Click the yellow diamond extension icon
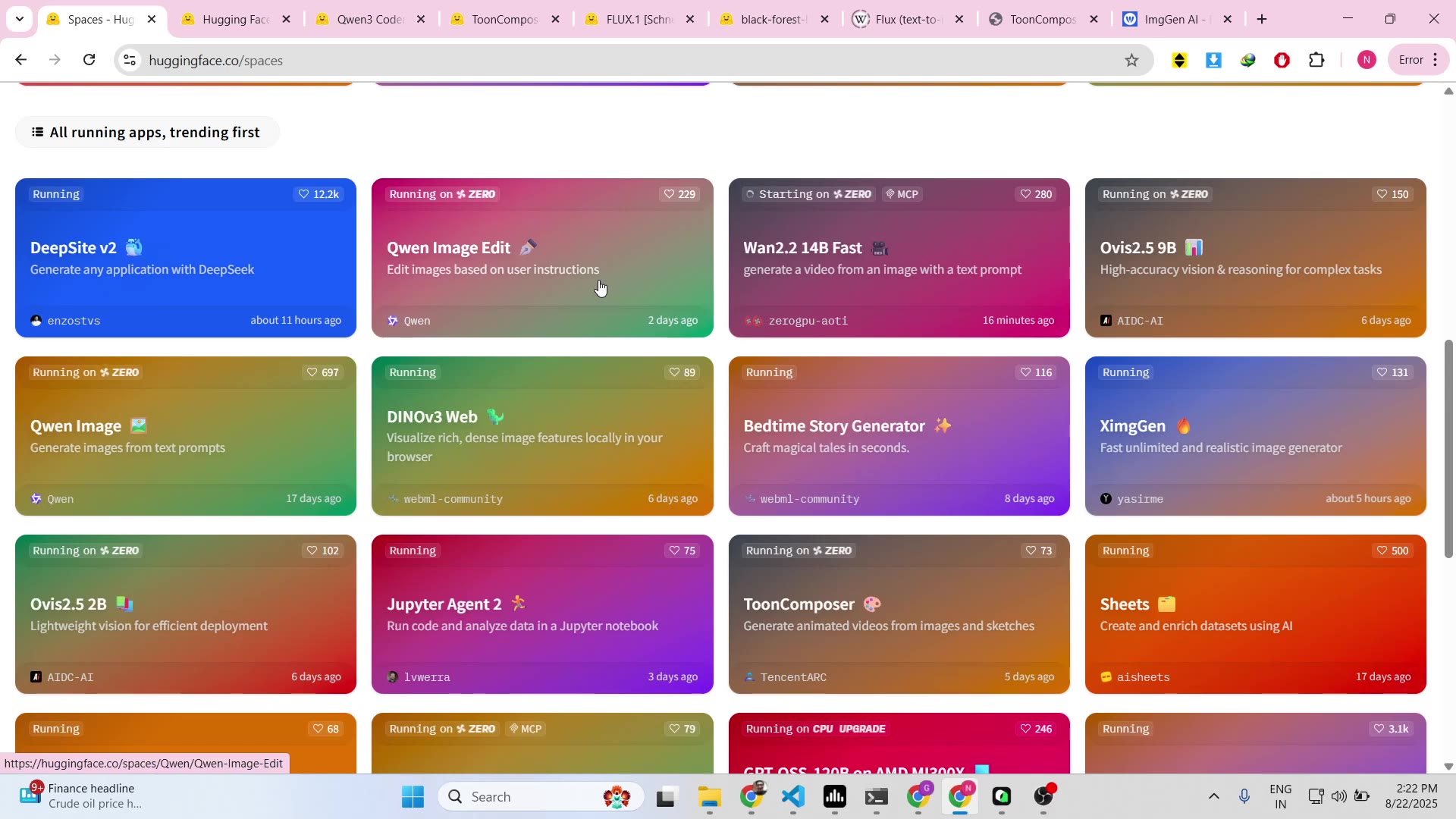 click(1179, 60)
